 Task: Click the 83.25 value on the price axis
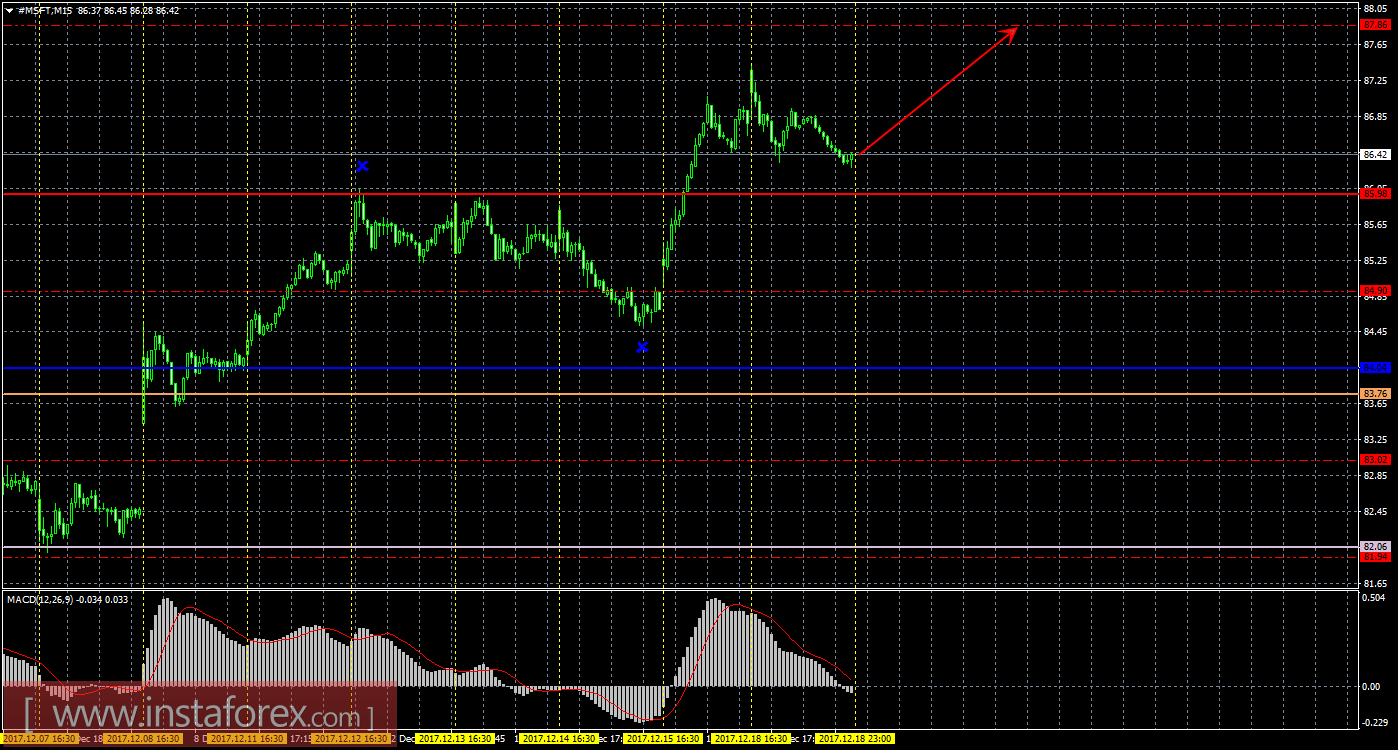coord(1374,439)
